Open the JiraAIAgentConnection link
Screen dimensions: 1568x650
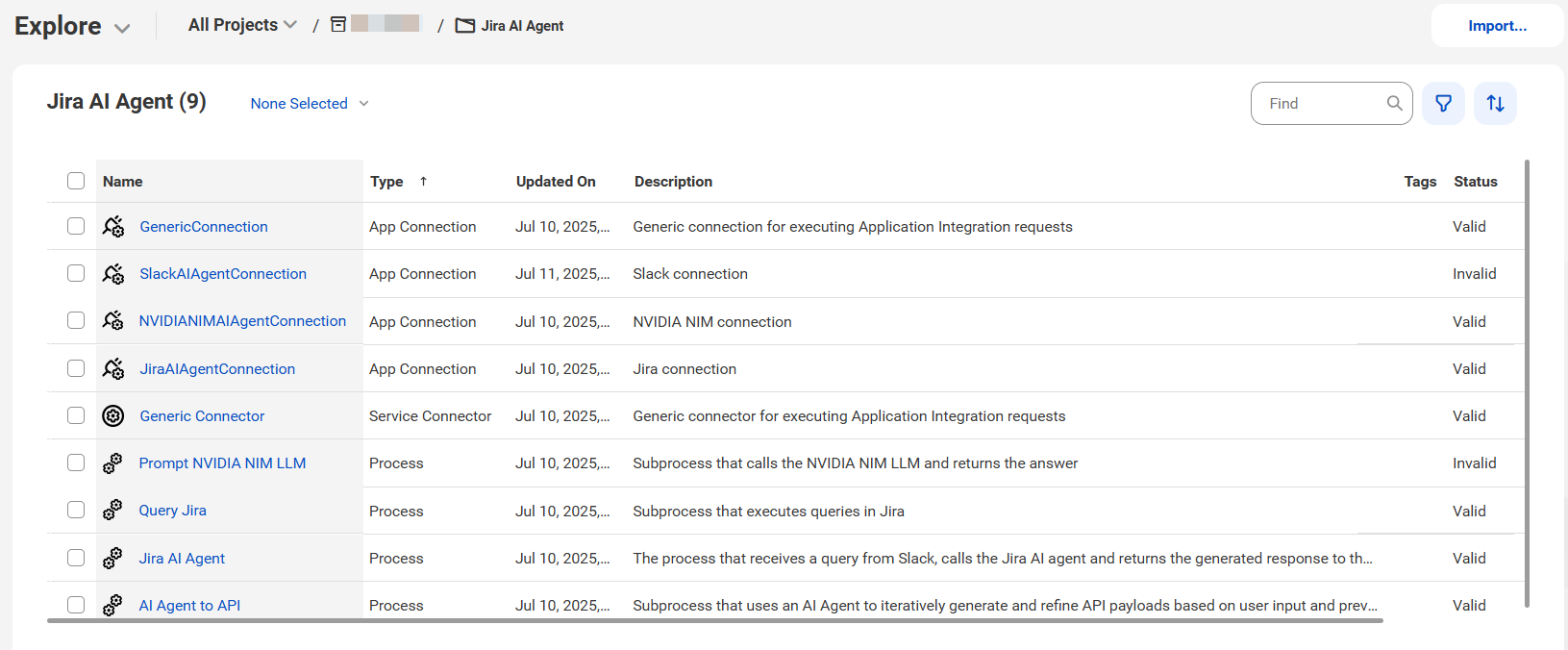pos(217,368)
